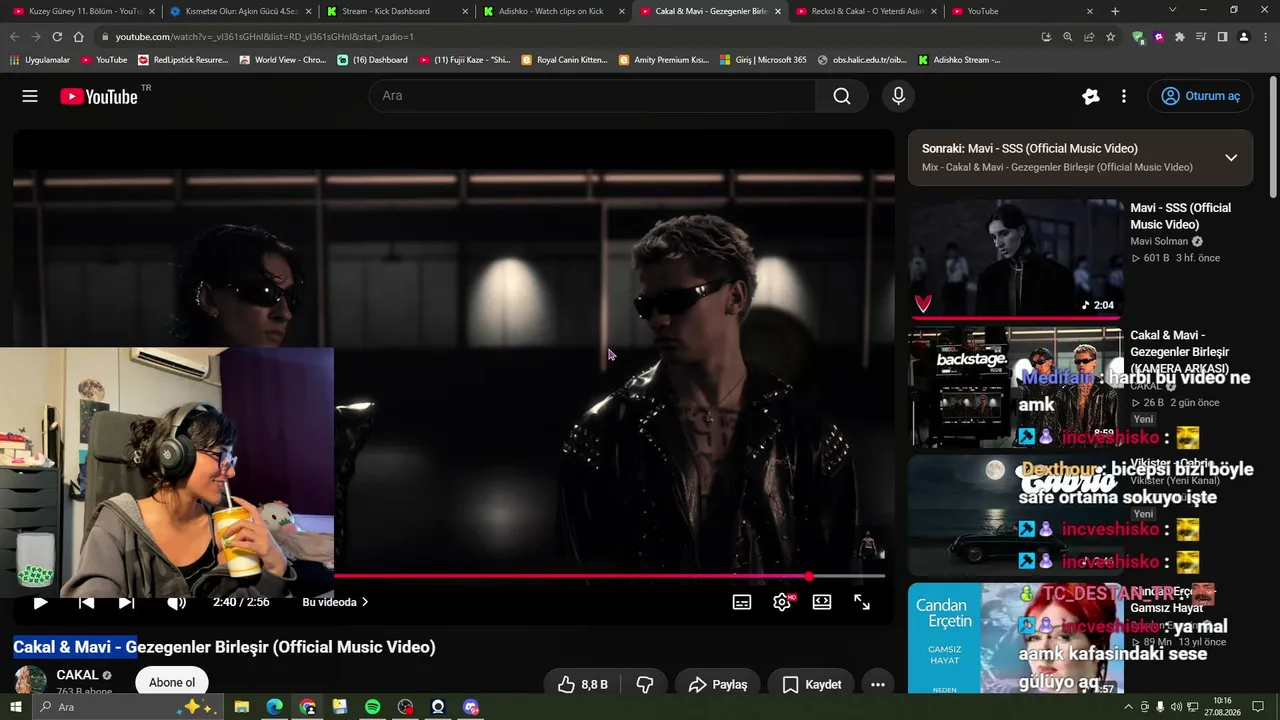Skip to the next video in playlist
Screen dimensions: 1280x720
click(126, 602)
